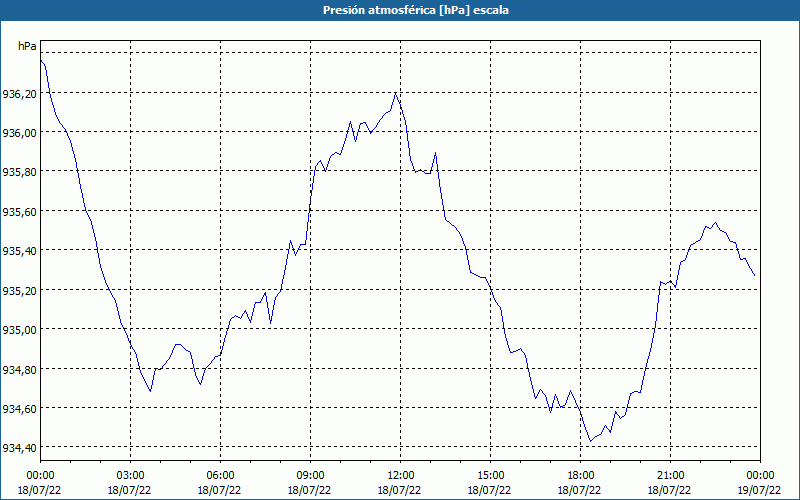Click the 934,80 y-axis value
800x500 pixels.
coord(19,369)
